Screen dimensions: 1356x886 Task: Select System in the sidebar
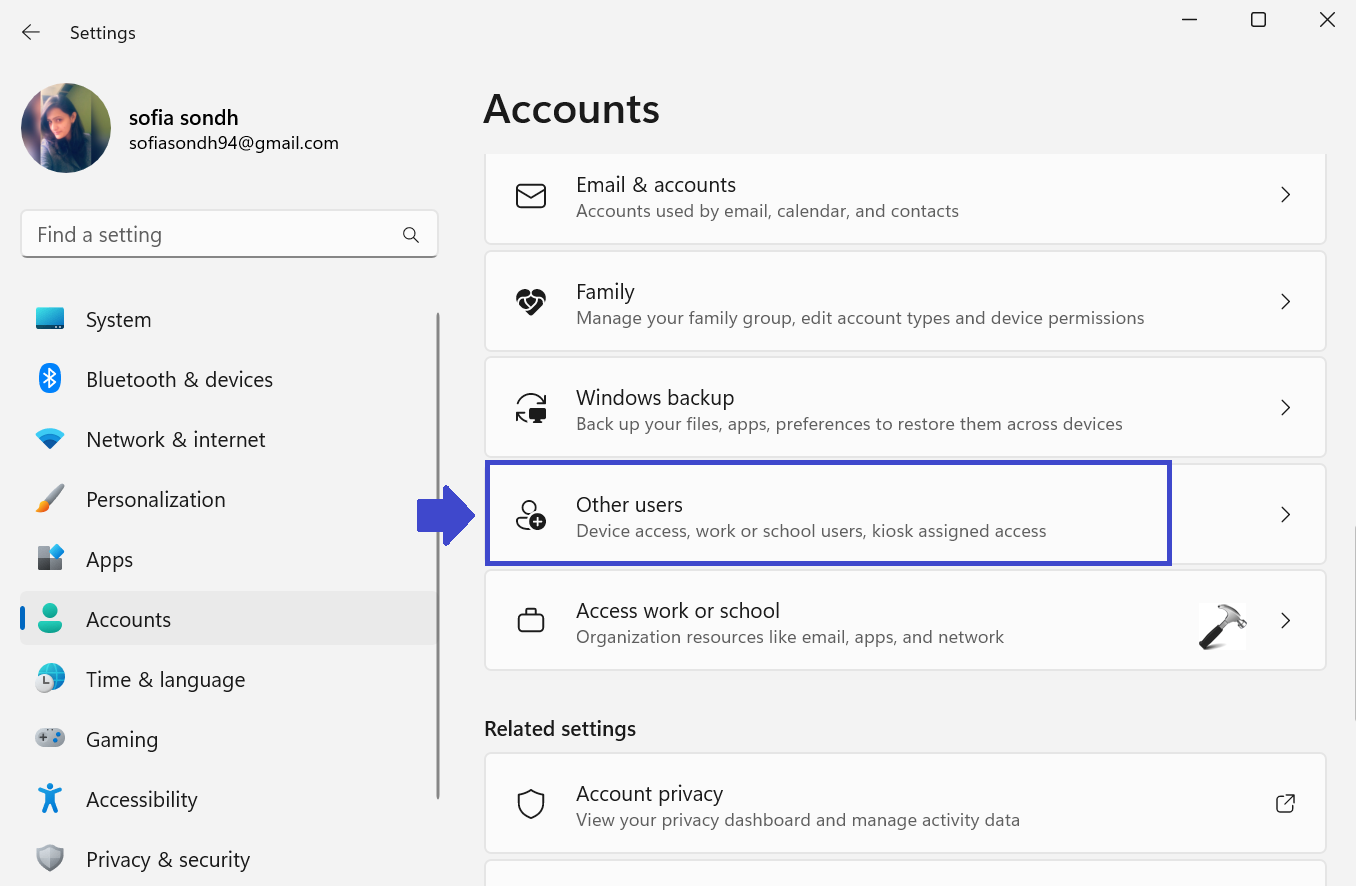pos(118,320)
